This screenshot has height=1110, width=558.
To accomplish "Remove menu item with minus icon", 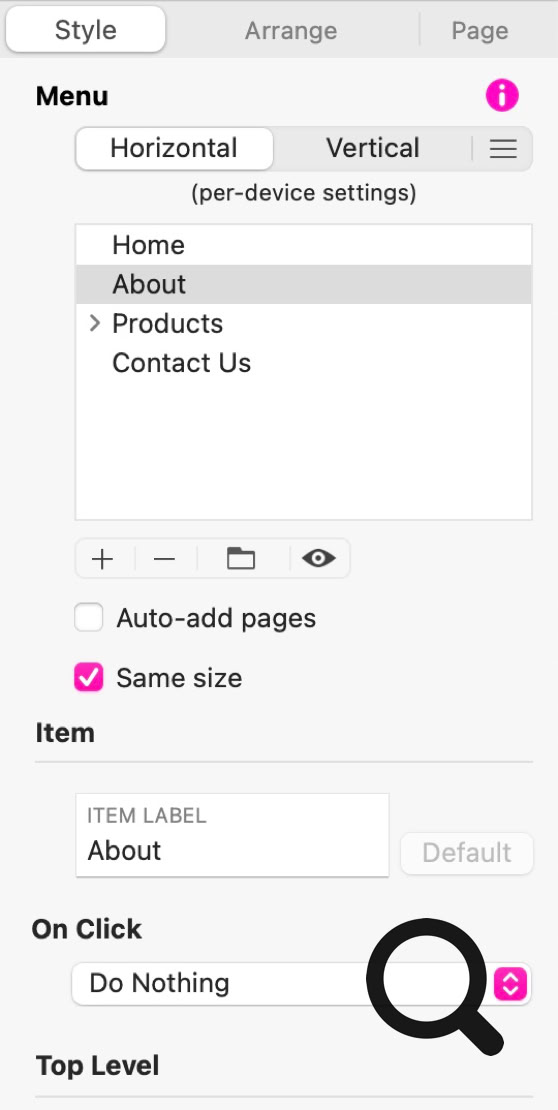I will tap(164, 559).
